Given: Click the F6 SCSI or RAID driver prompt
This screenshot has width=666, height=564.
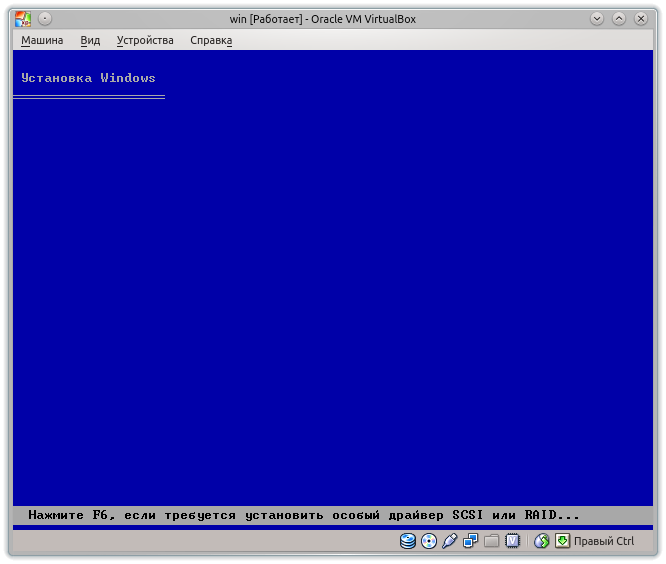Looking at the screenshot, I should click(303, 515).
